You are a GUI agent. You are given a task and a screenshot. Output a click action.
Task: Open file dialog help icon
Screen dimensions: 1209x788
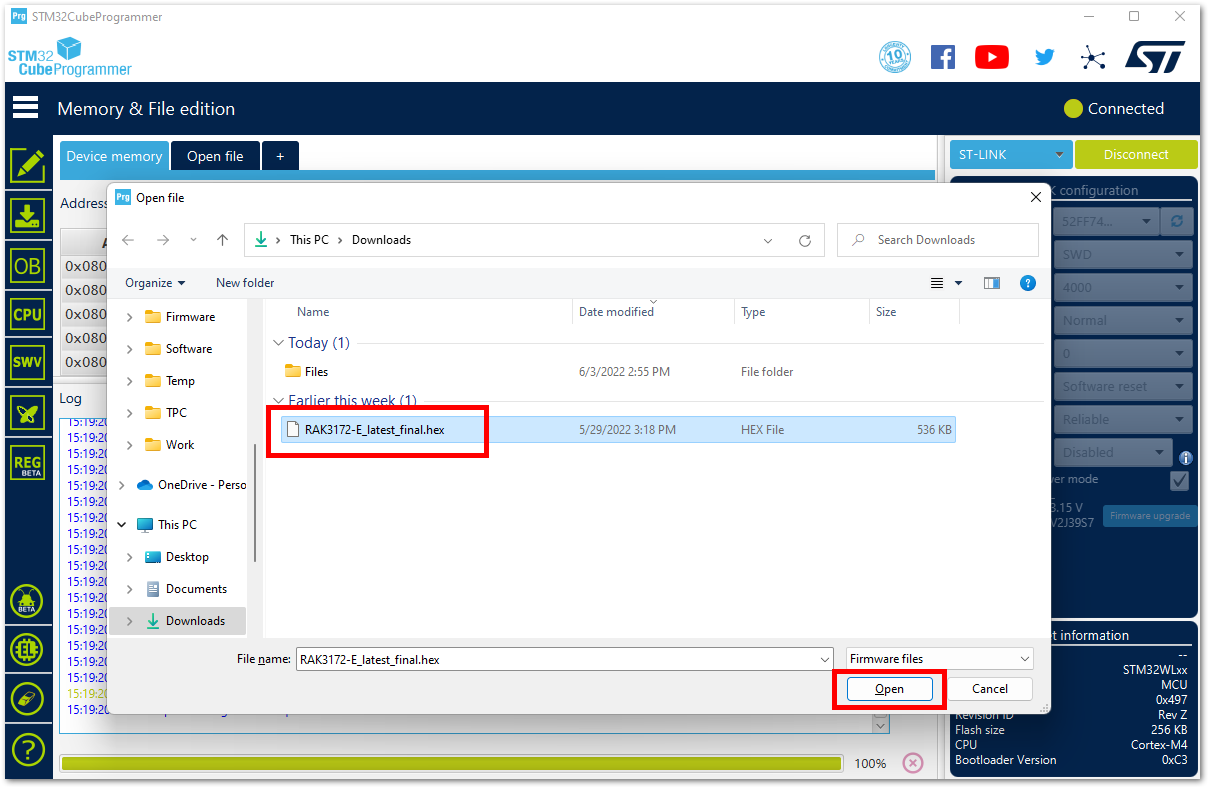click(1027, 283)
